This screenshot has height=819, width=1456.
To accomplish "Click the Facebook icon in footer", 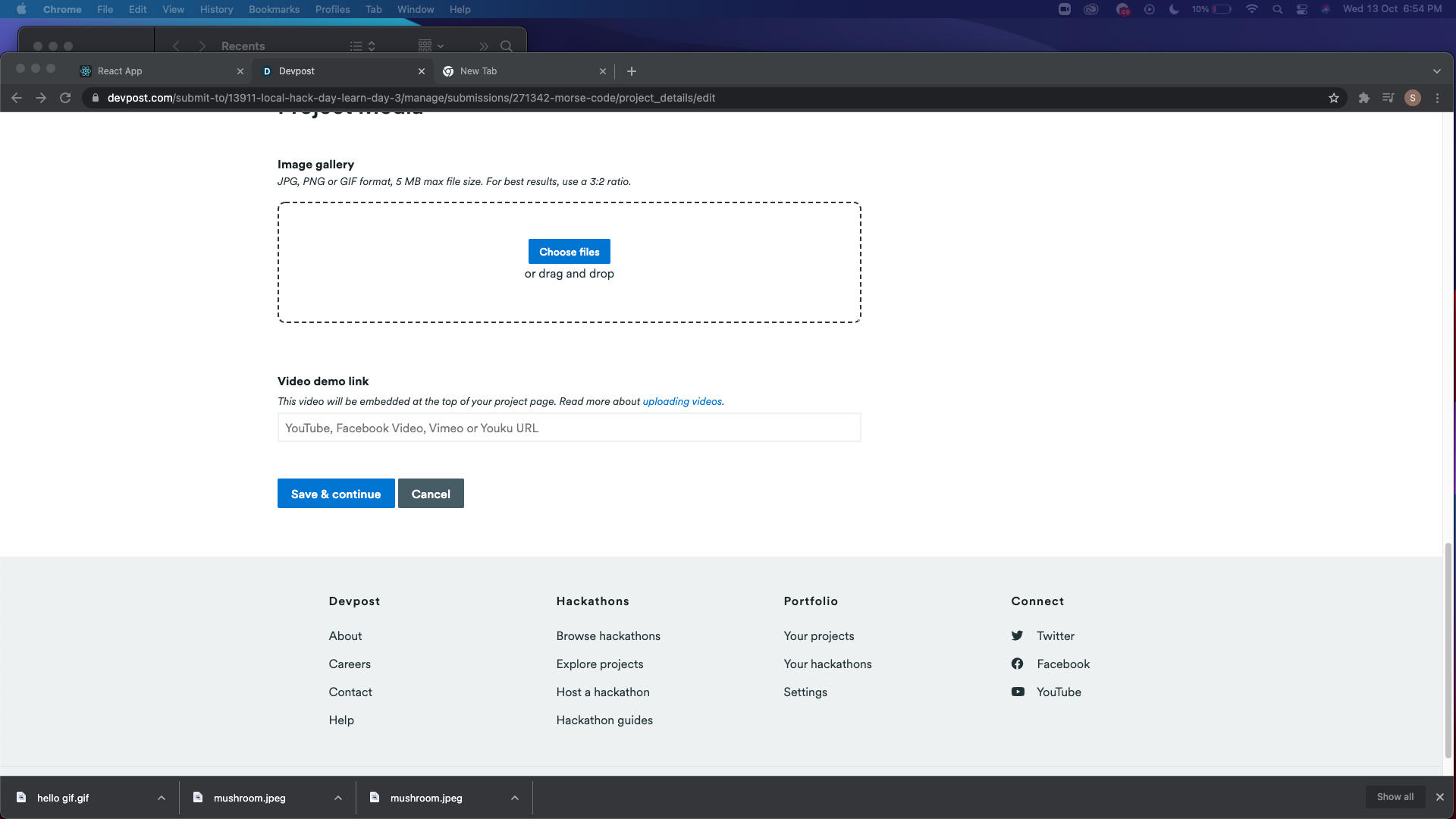I will click(1018, 664).
